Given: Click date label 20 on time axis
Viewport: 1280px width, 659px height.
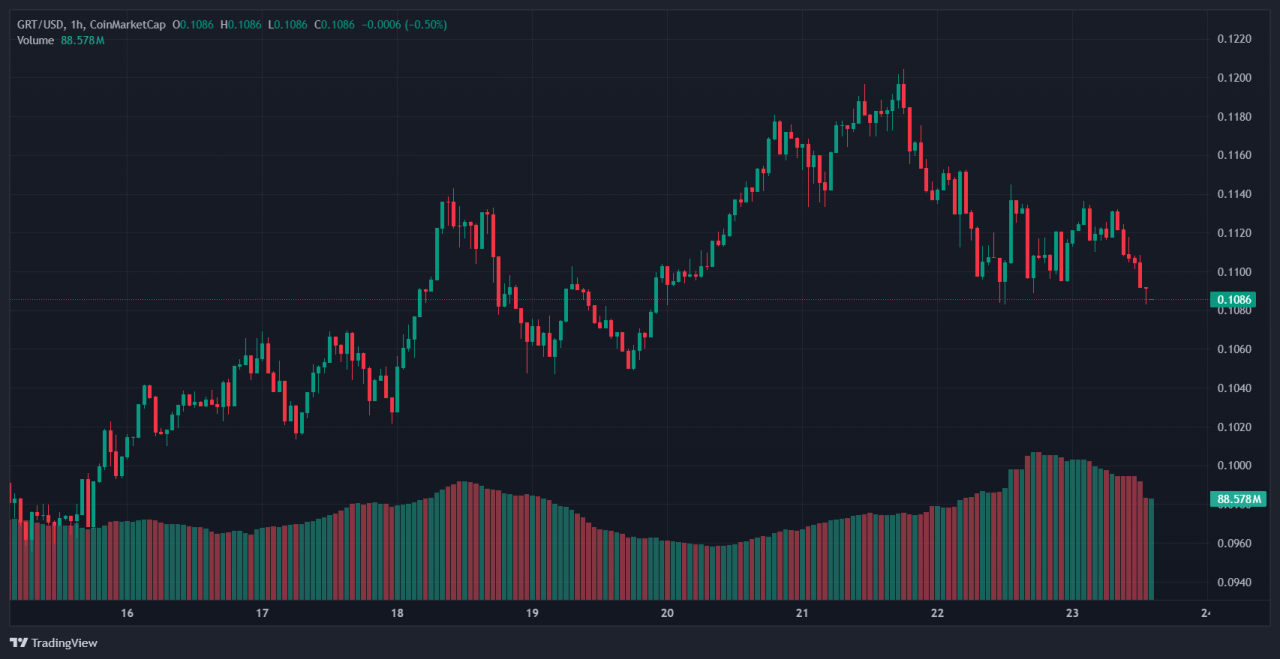Looking at the screenshot, I should [667, 613].
